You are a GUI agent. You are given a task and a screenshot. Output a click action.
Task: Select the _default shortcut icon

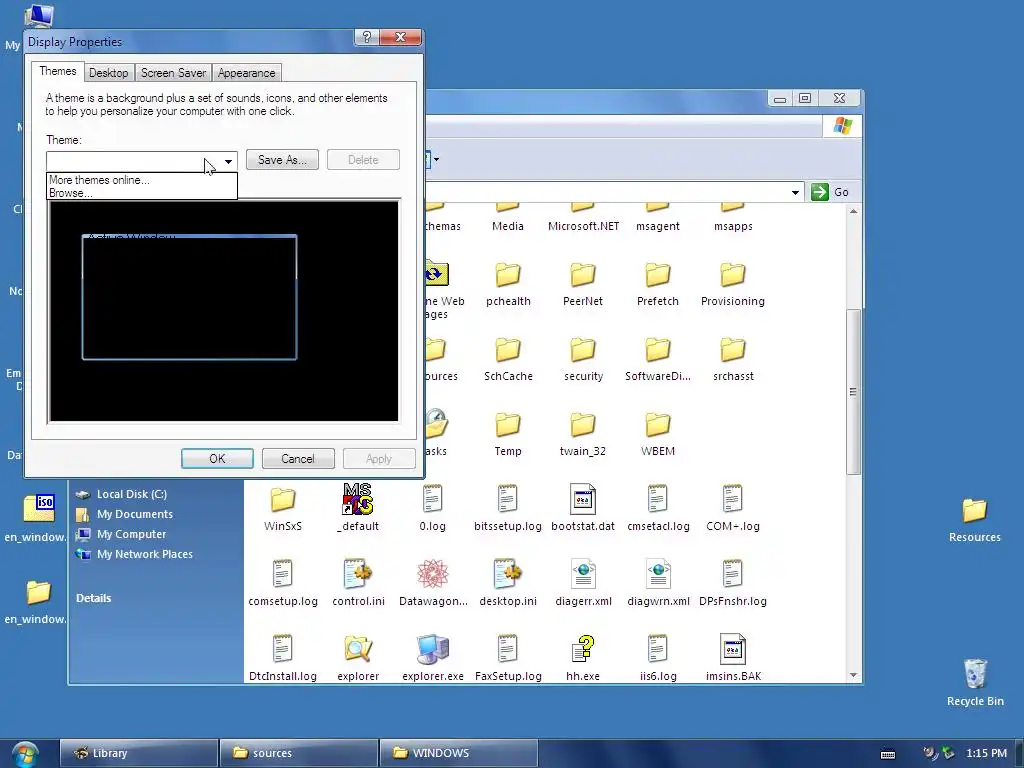click(358, 500)
